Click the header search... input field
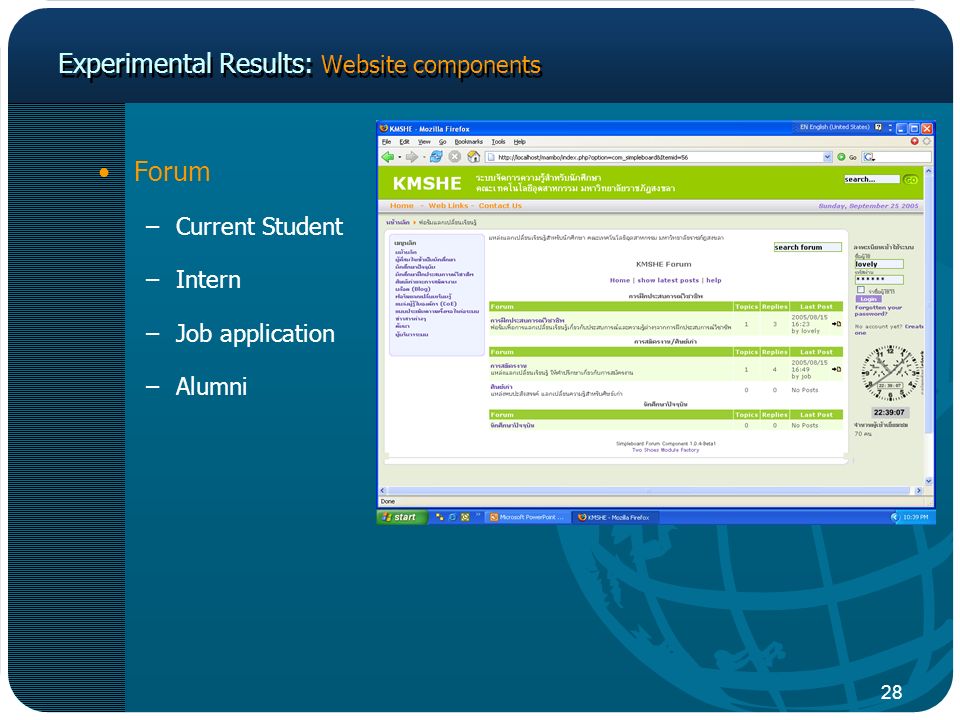 (x=872, y=179)
